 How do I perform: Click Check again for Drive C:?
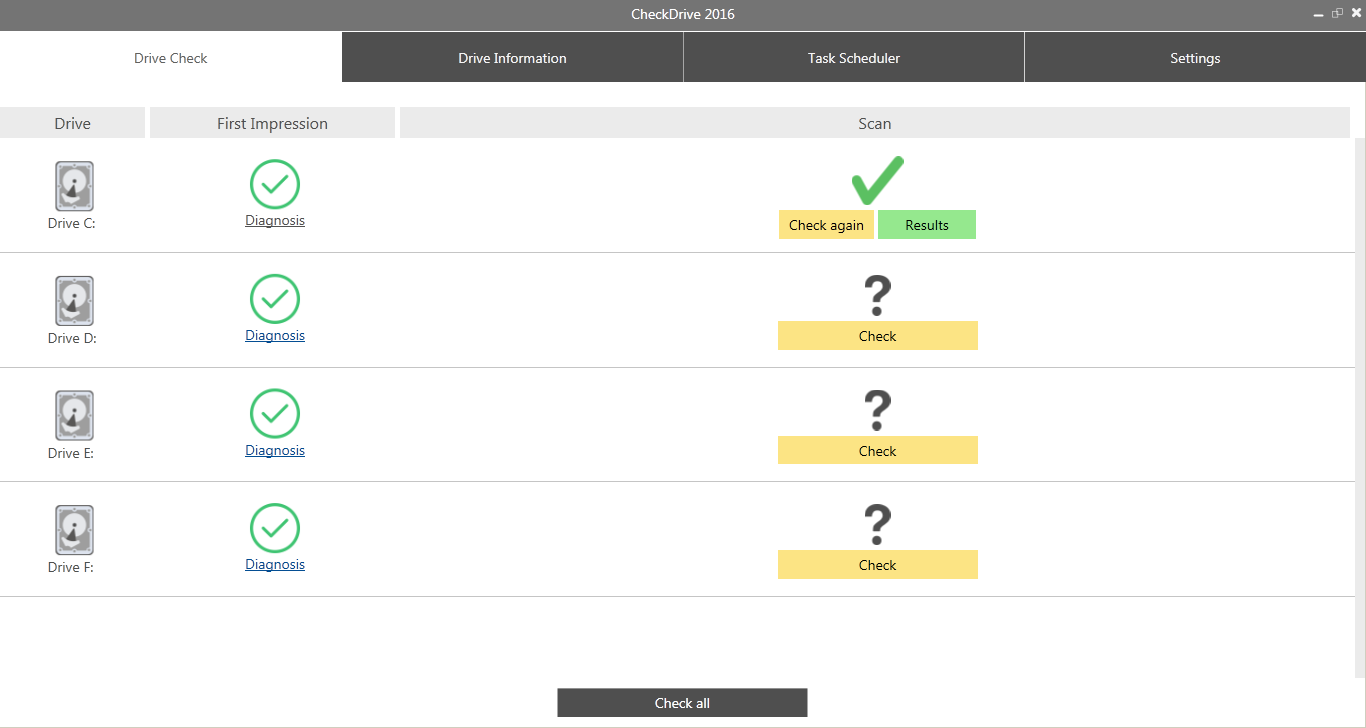coord(826,225)
